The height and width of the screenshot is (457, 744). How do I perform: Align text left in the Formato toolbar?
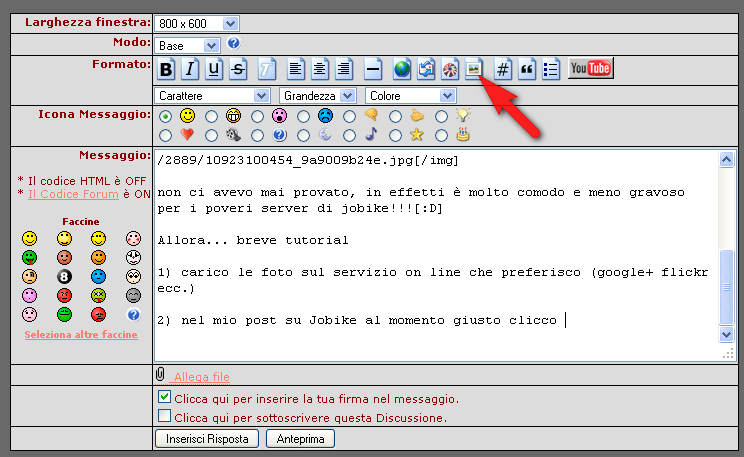(296, 70)
